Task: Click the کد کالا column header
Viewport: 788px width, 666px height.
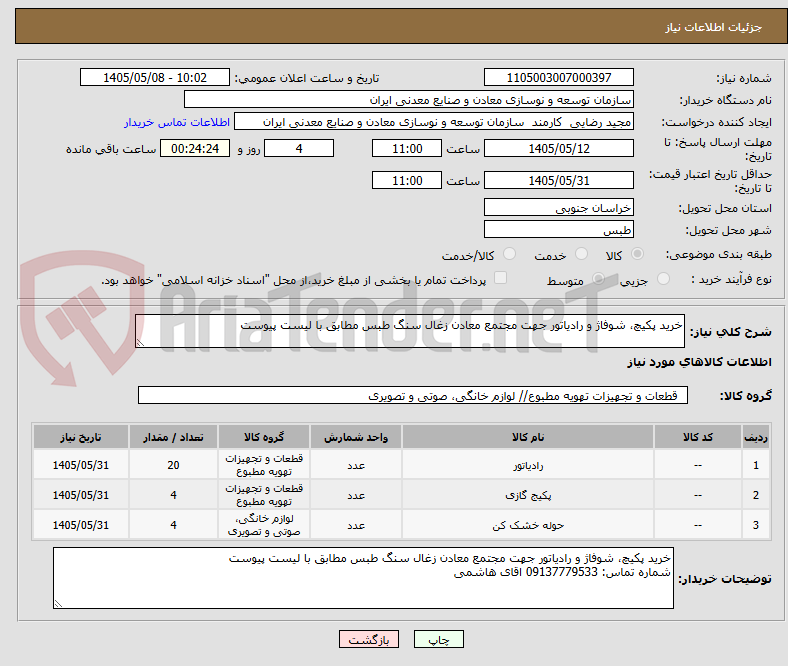Action: tap(698, 437)
